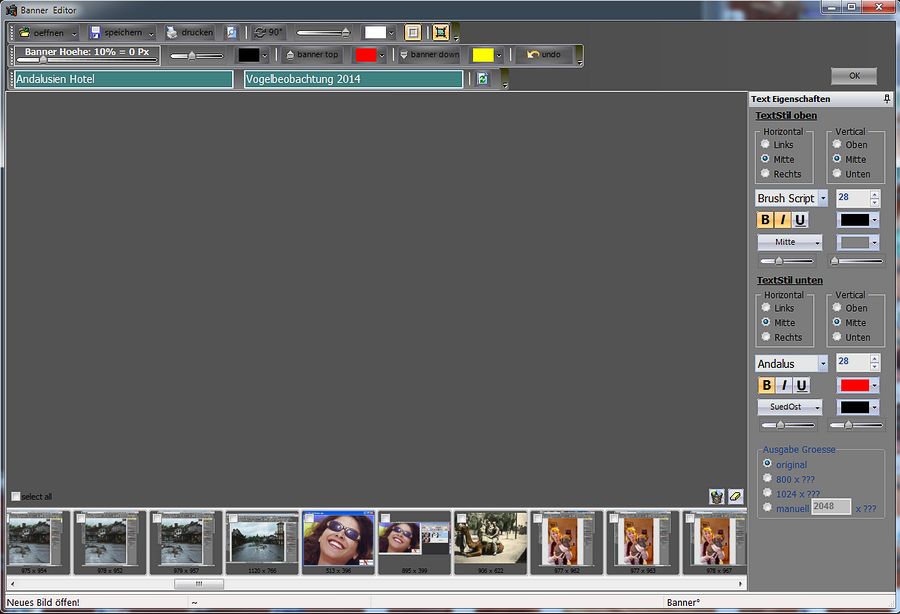Click the trash bin icon above thumbnails

716,496
